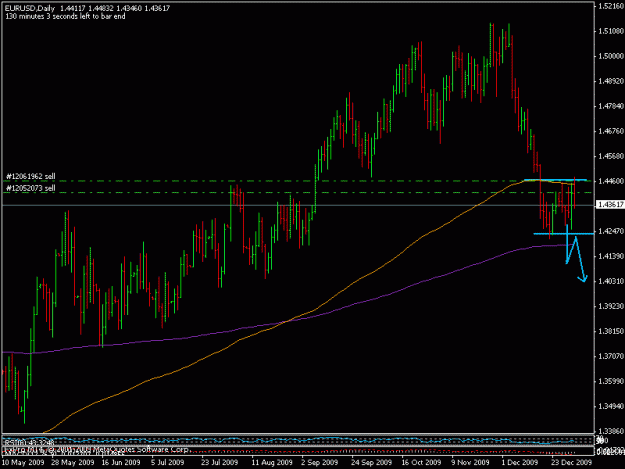
Task: Click price level 1.47840 on the axis
Action: point(611,106)
